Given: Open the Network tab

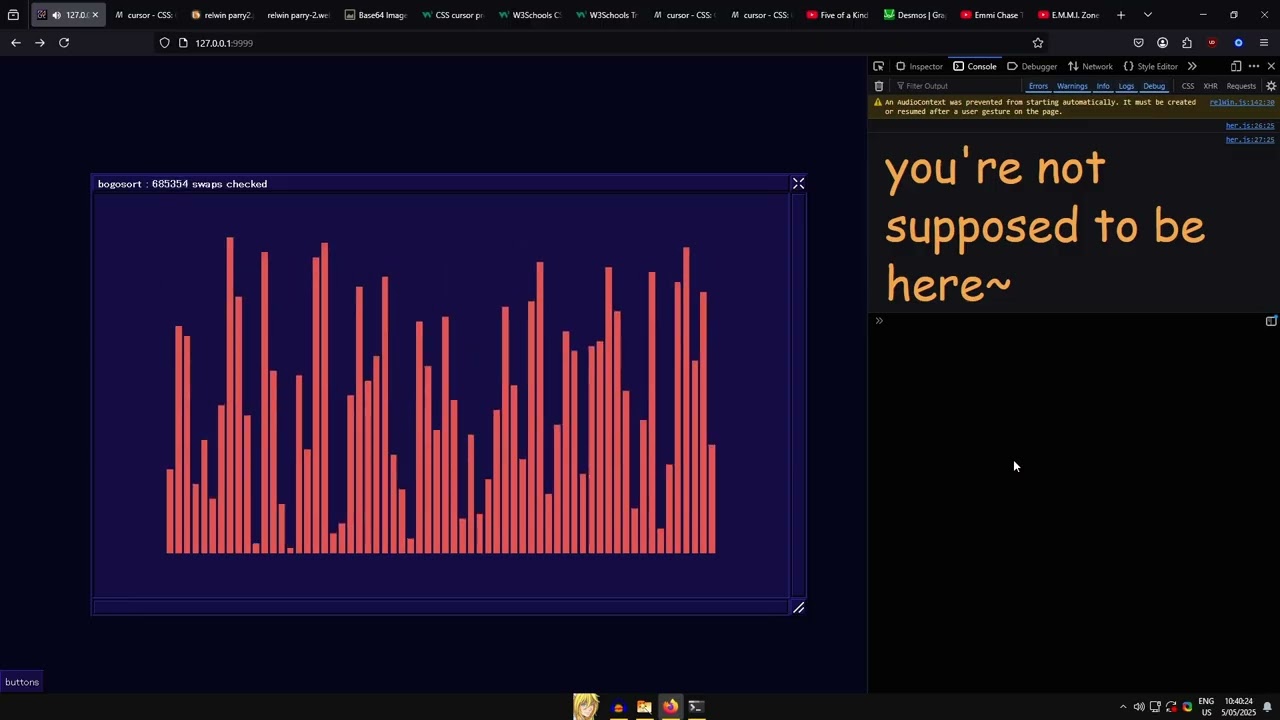Looking at the screenshot, I should tap(1090, 66).
